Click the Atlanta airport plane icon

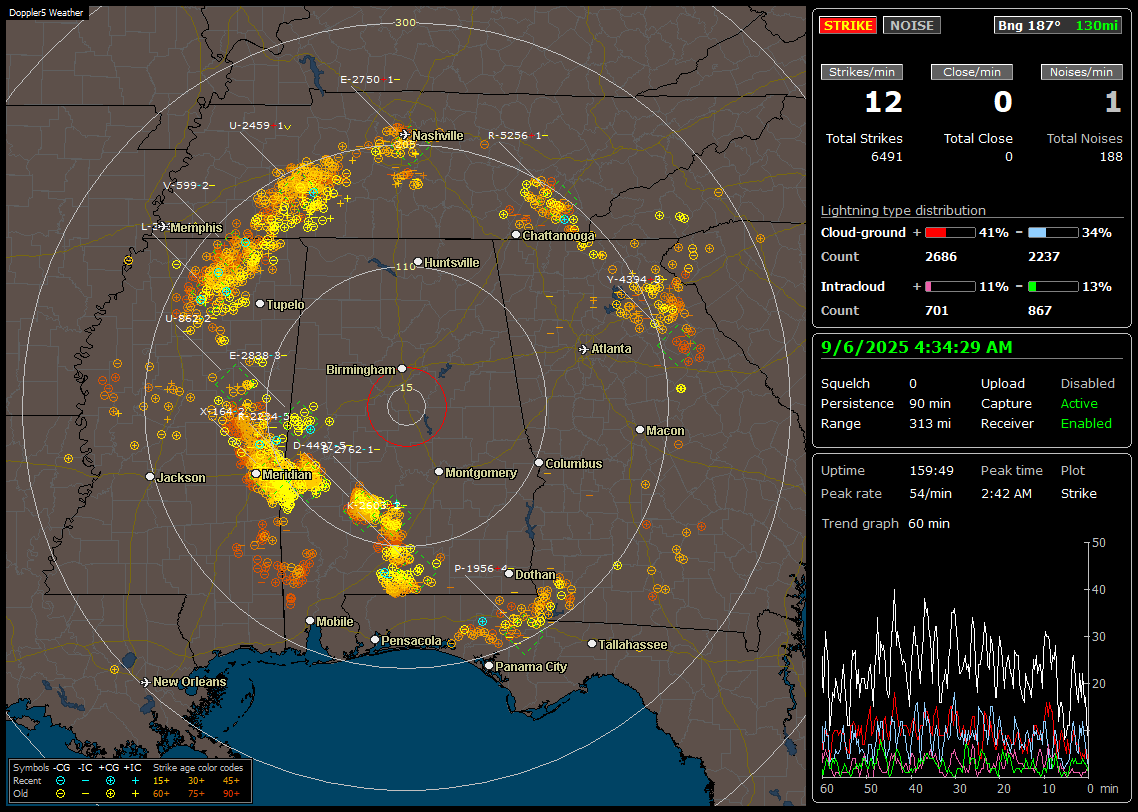coord(584,349)
